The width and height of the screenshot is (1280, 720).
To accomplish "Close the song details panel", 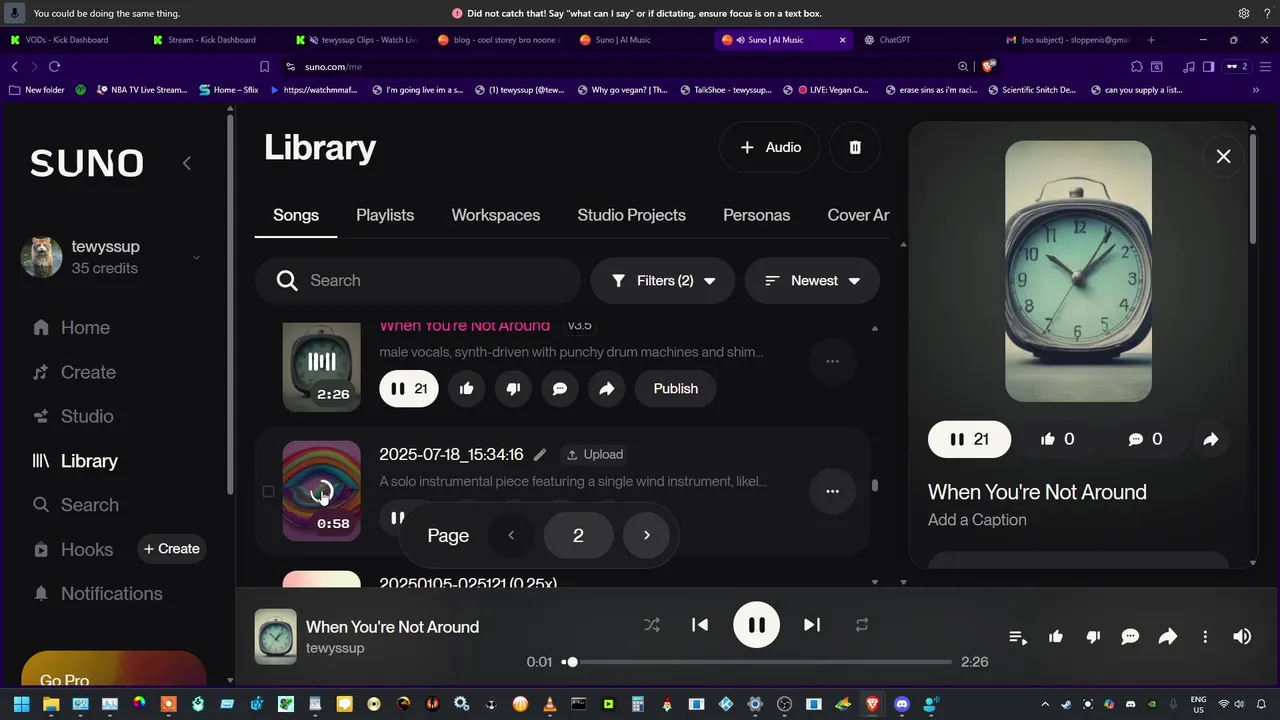I will click(1223, 156).
